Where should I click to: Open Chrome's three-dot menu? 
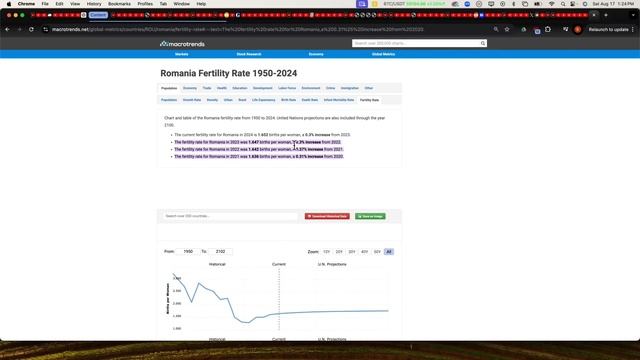[633, 29]
